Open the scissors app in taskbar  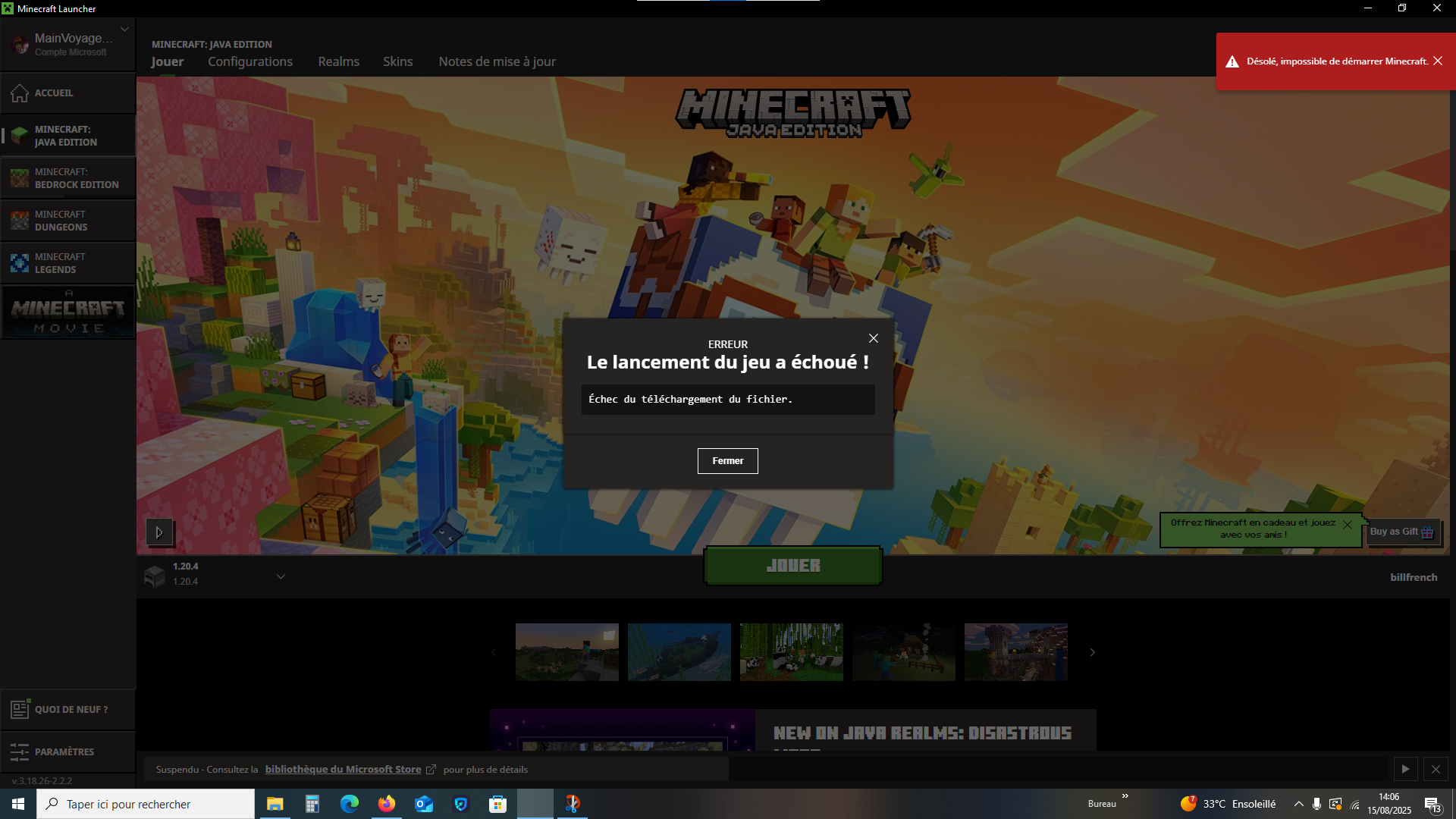click(573, 804)
